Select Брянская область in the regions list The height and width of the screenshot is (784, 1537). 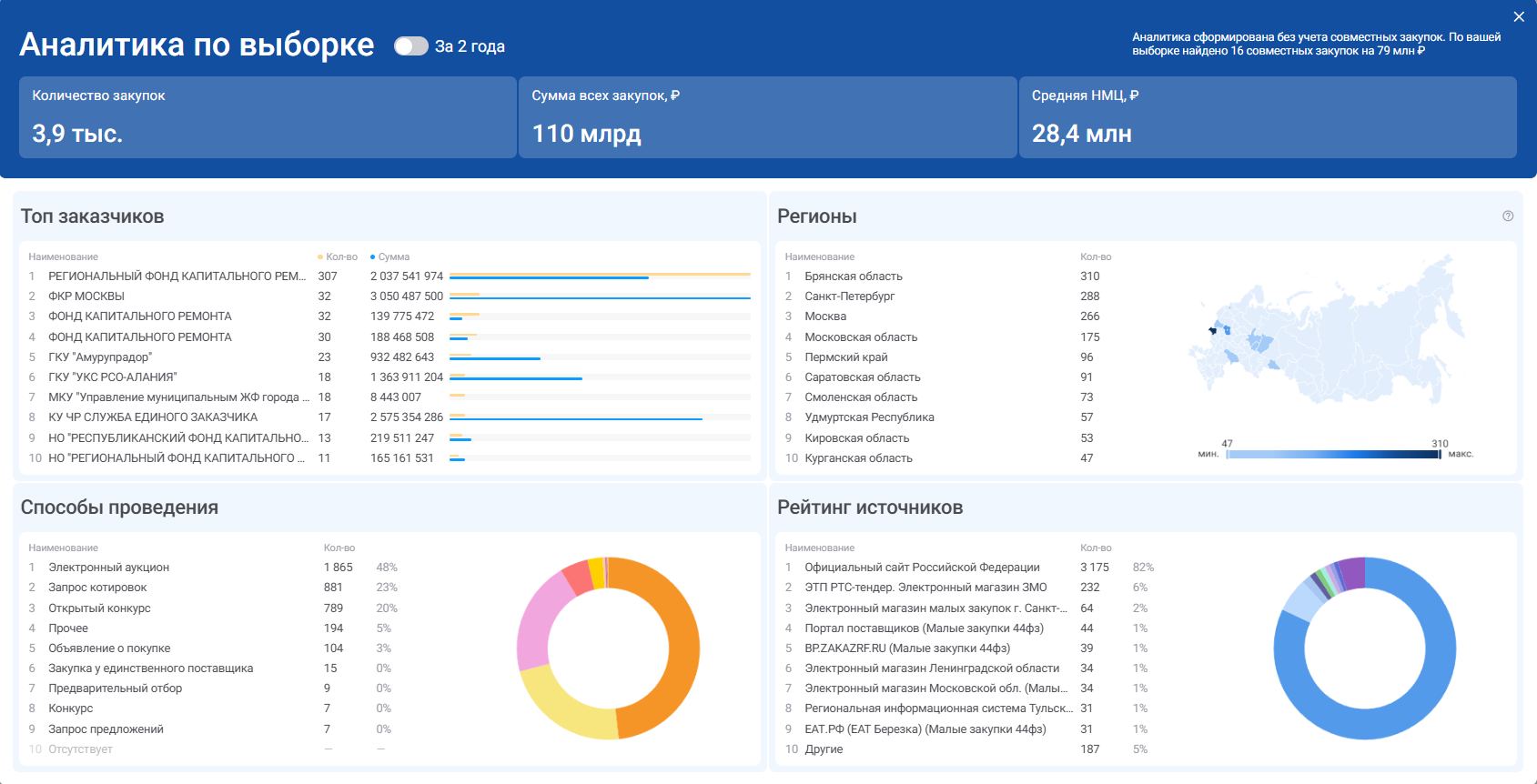[x=854, y=276]
